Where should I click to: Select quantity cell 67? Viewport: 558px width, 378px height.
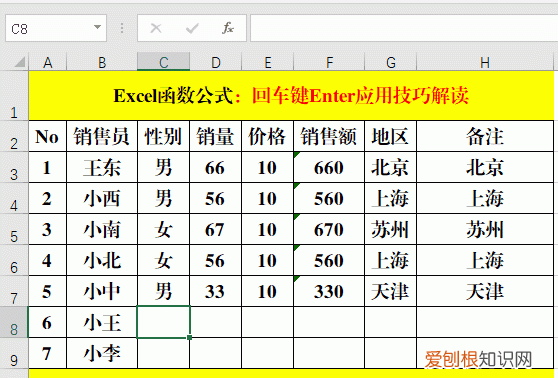coord(216,229)
